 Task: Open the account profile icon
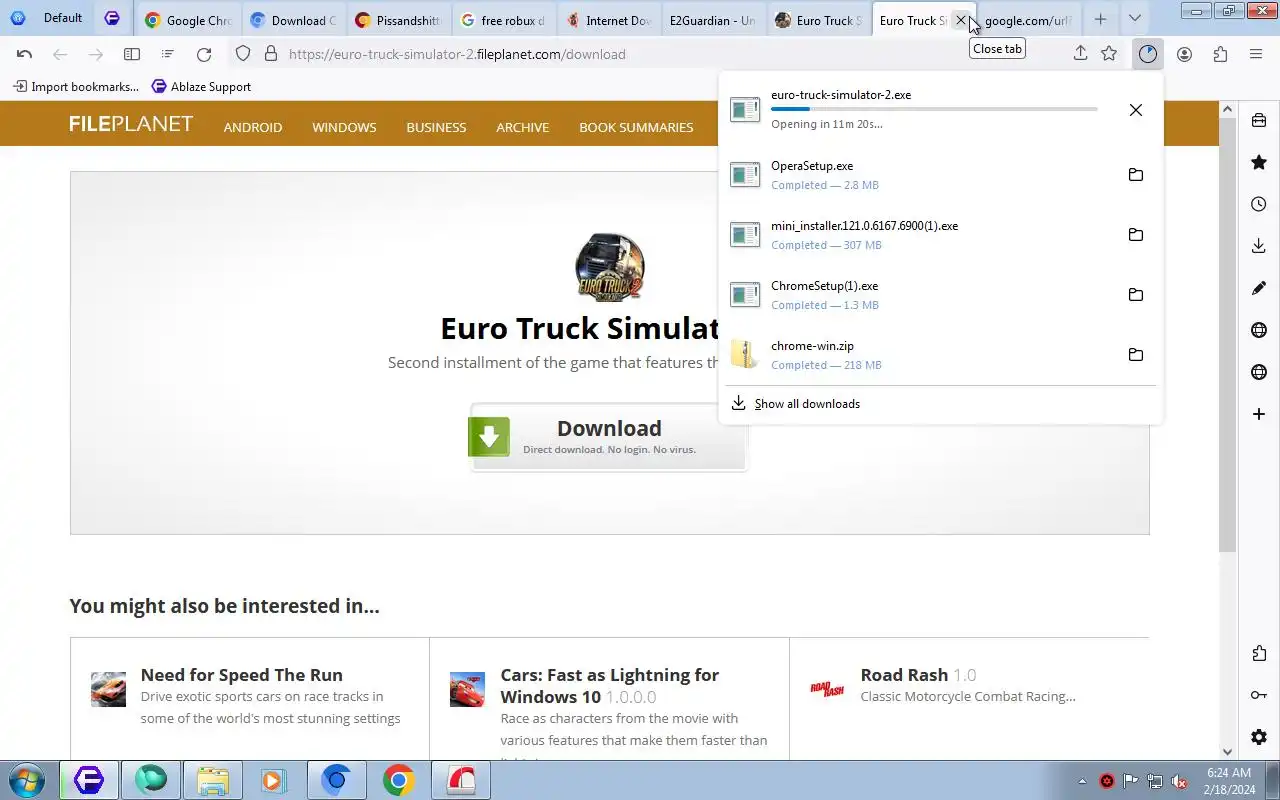point(1184,54)
